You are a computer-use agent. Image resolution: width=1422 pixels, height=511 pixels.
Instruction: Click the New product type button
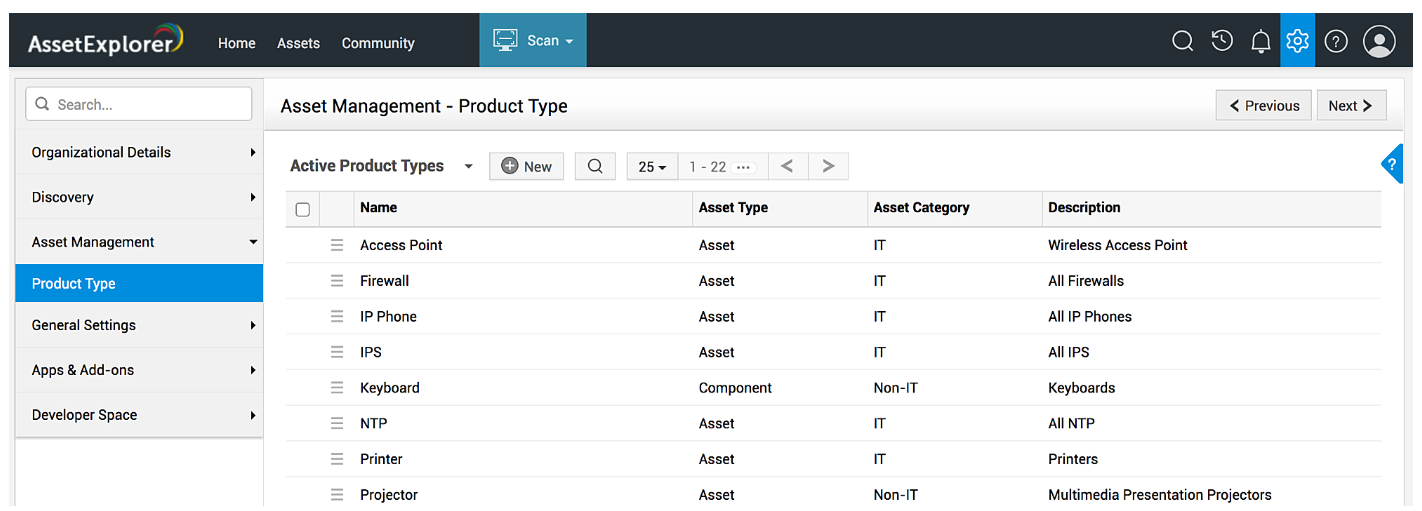(526, 166)
